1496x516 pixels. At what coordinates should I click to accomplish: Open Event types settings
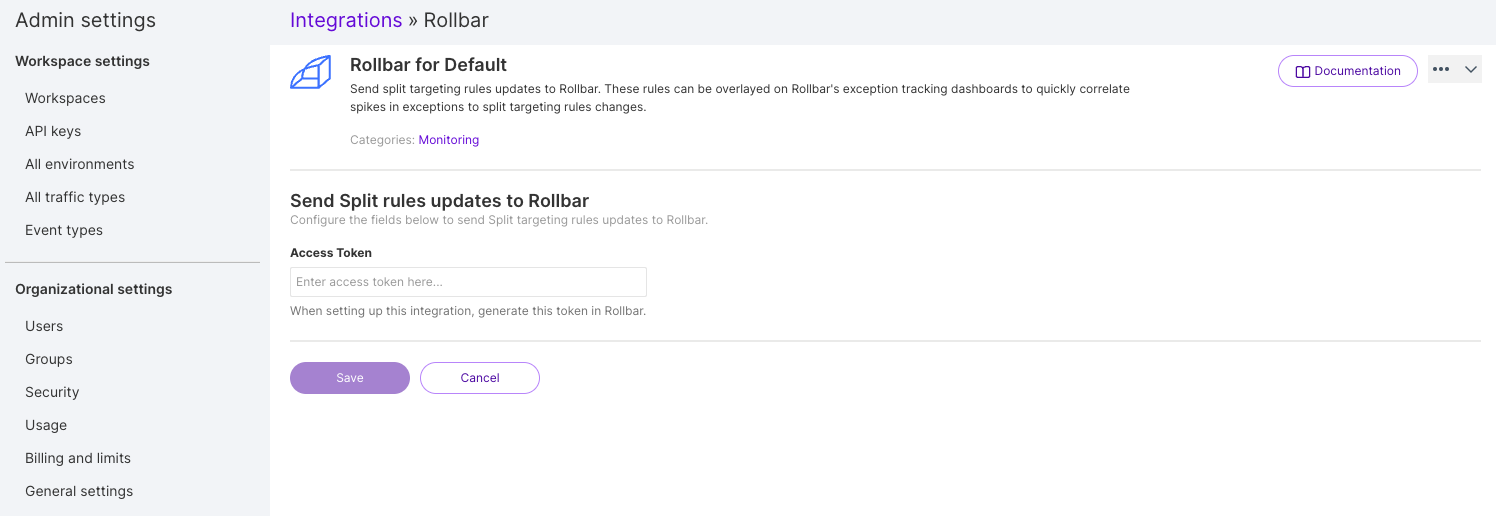(64, 230)
